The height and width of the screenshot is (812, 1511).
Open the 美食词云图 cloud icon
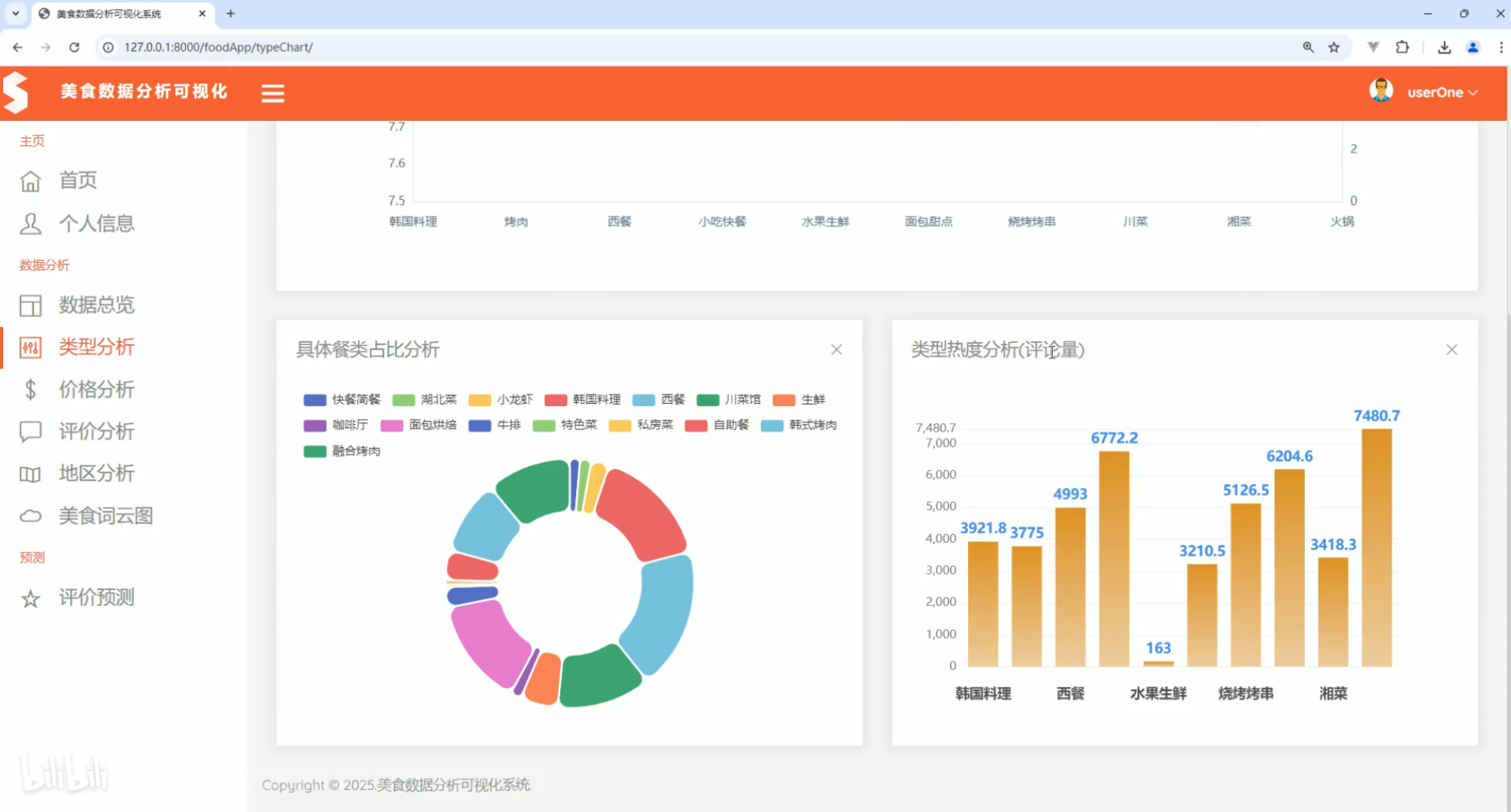pyautogui.click(x=30, y=516)
